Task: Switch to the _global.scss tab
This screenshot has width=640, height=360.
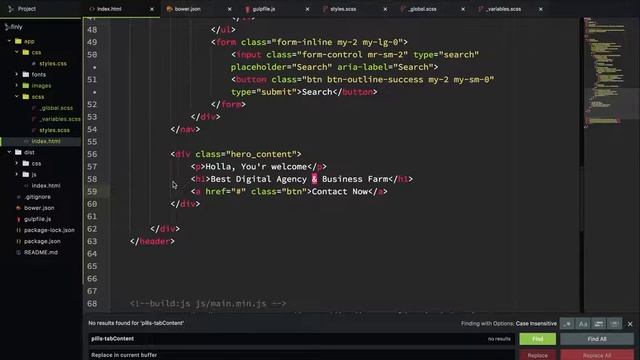Action: pos(432,9)
